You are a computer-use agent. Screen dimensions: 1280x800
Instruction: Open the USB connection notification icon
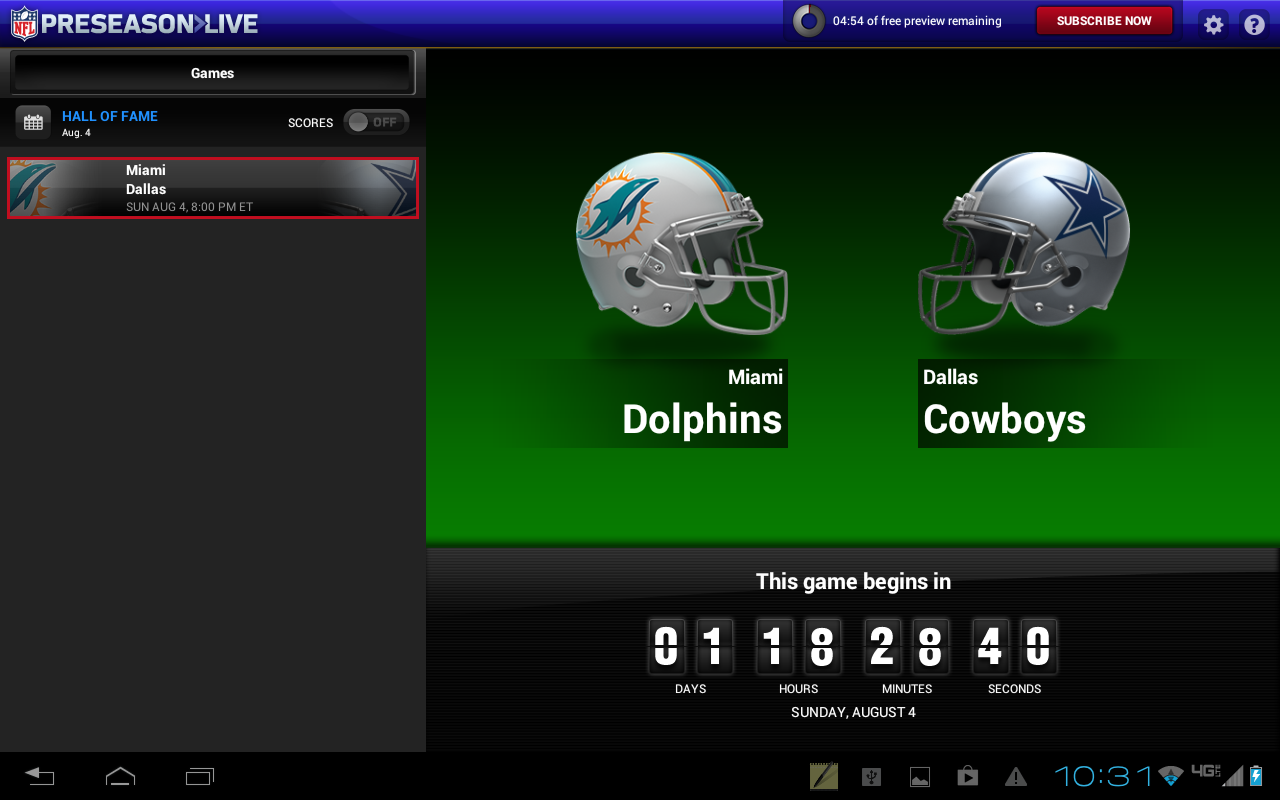pyautogui.click(x=872, y=776)
